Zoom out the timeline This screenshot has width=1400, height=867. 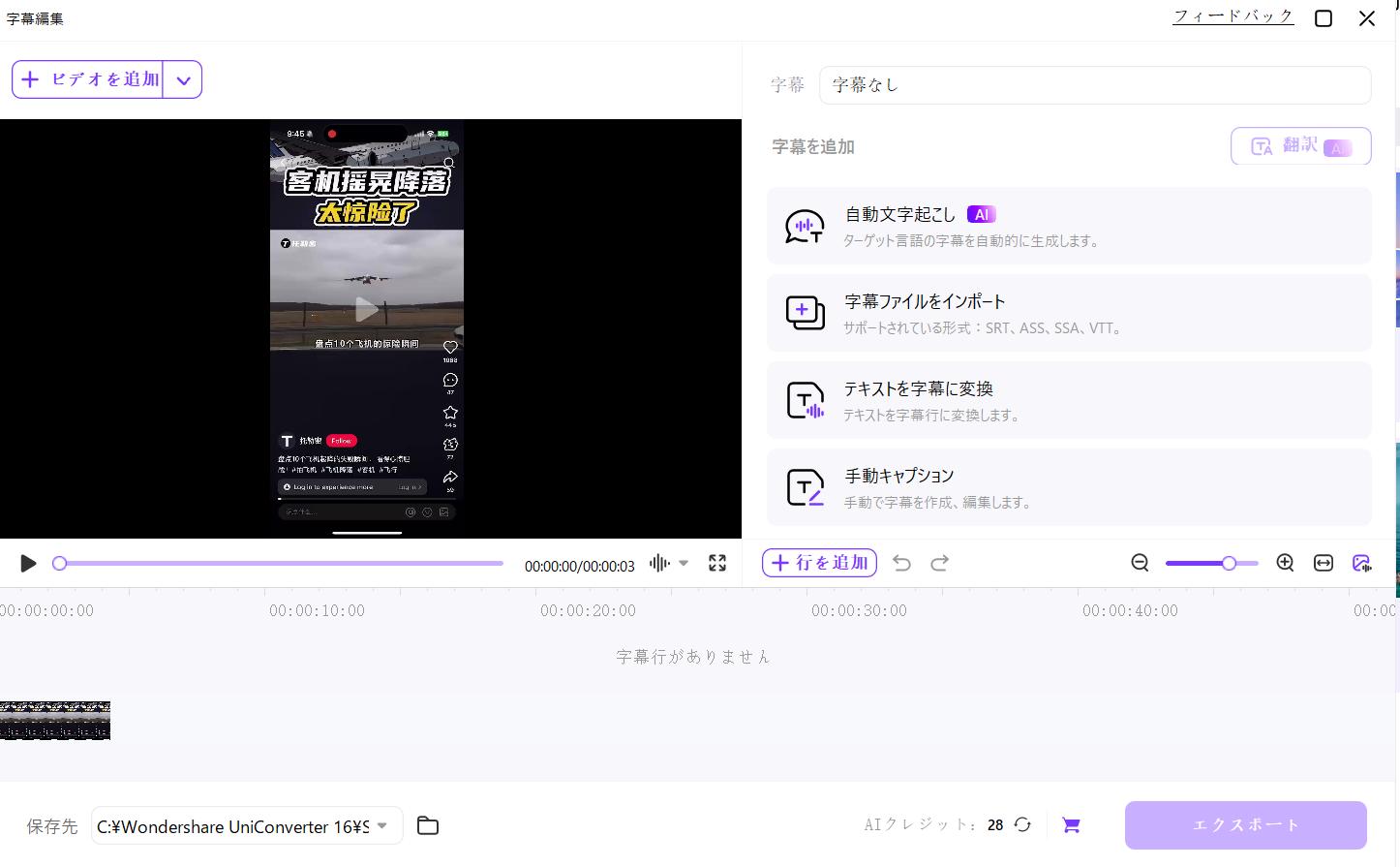[1140, 563]
